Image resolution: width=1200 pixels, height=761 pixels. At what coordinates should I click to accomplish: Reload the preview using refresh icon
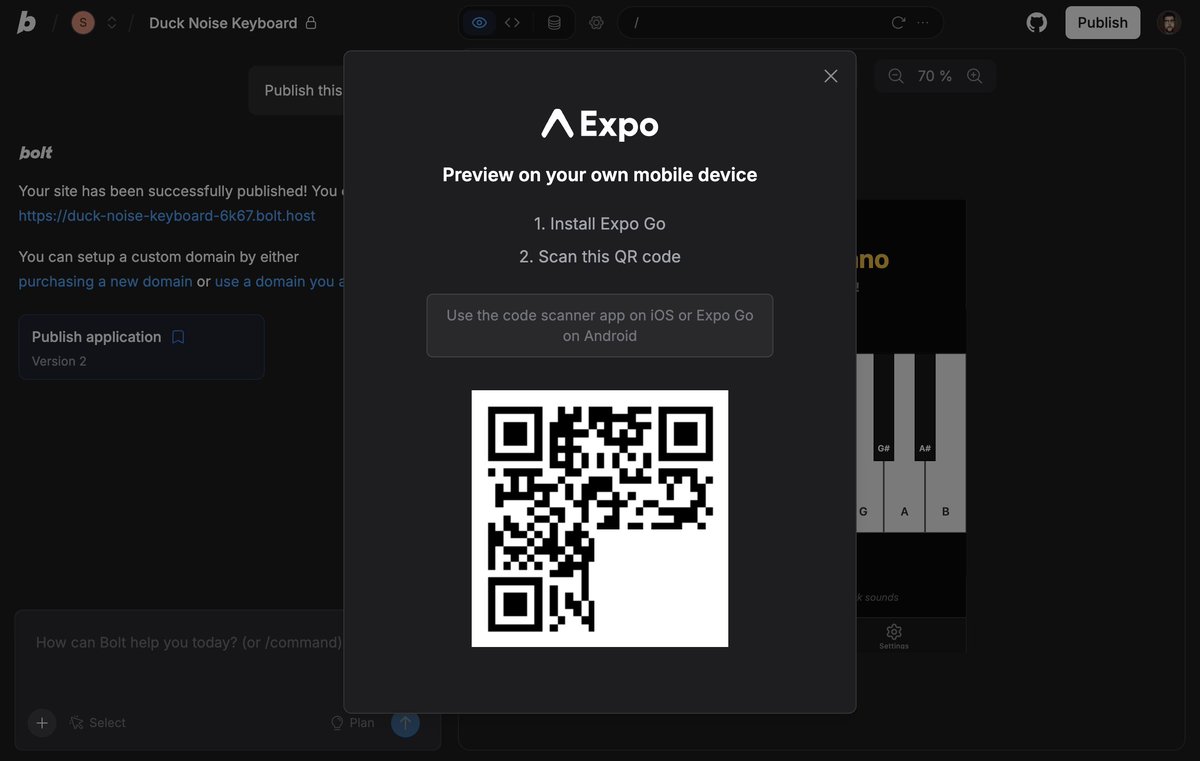[898, 22]
